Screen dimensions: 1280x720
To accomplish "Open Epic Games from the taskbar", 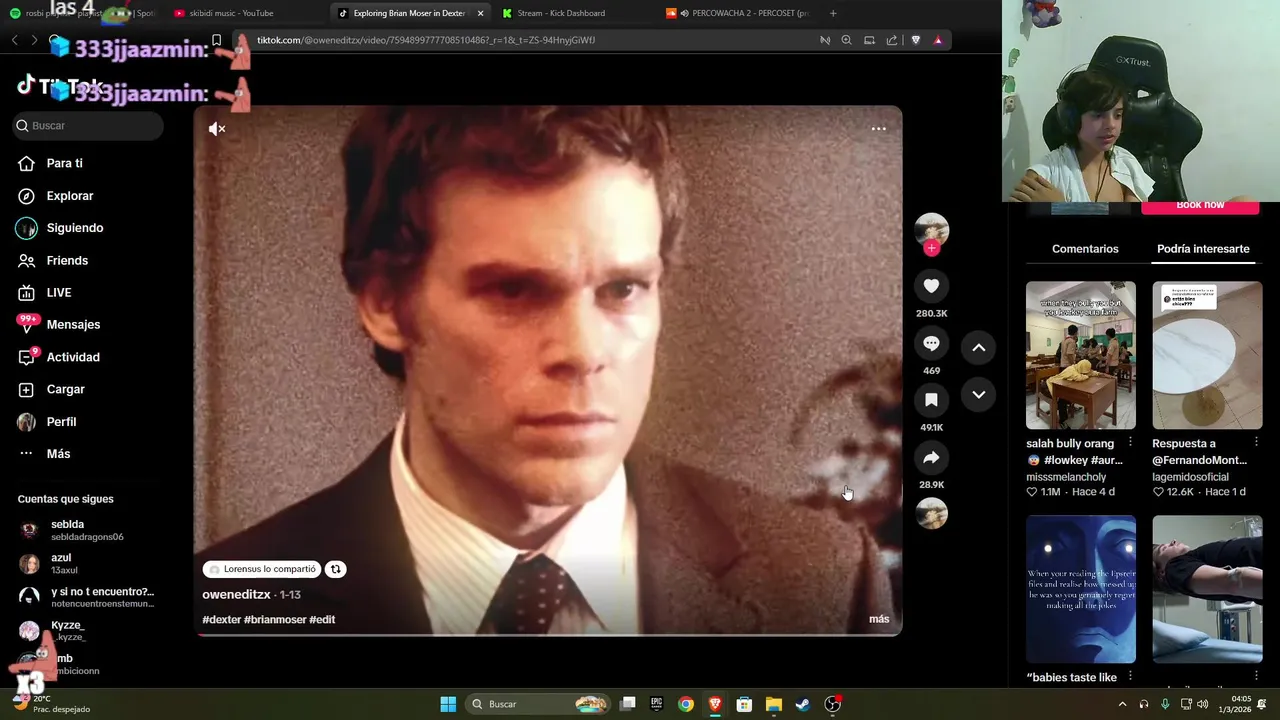I will click(x=656, y=704).
